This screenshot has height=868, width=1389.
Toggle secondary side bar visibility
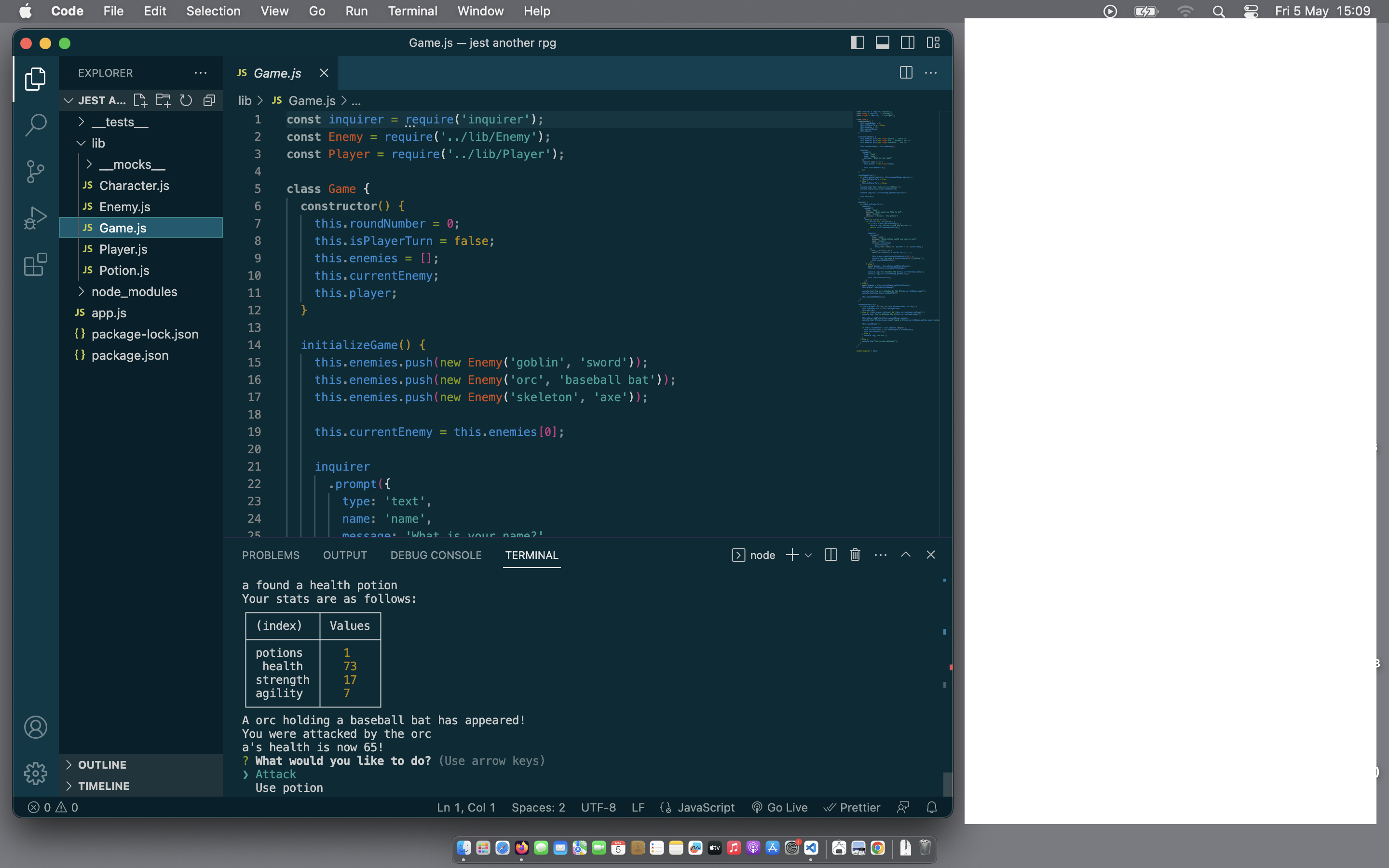point(908,42)
